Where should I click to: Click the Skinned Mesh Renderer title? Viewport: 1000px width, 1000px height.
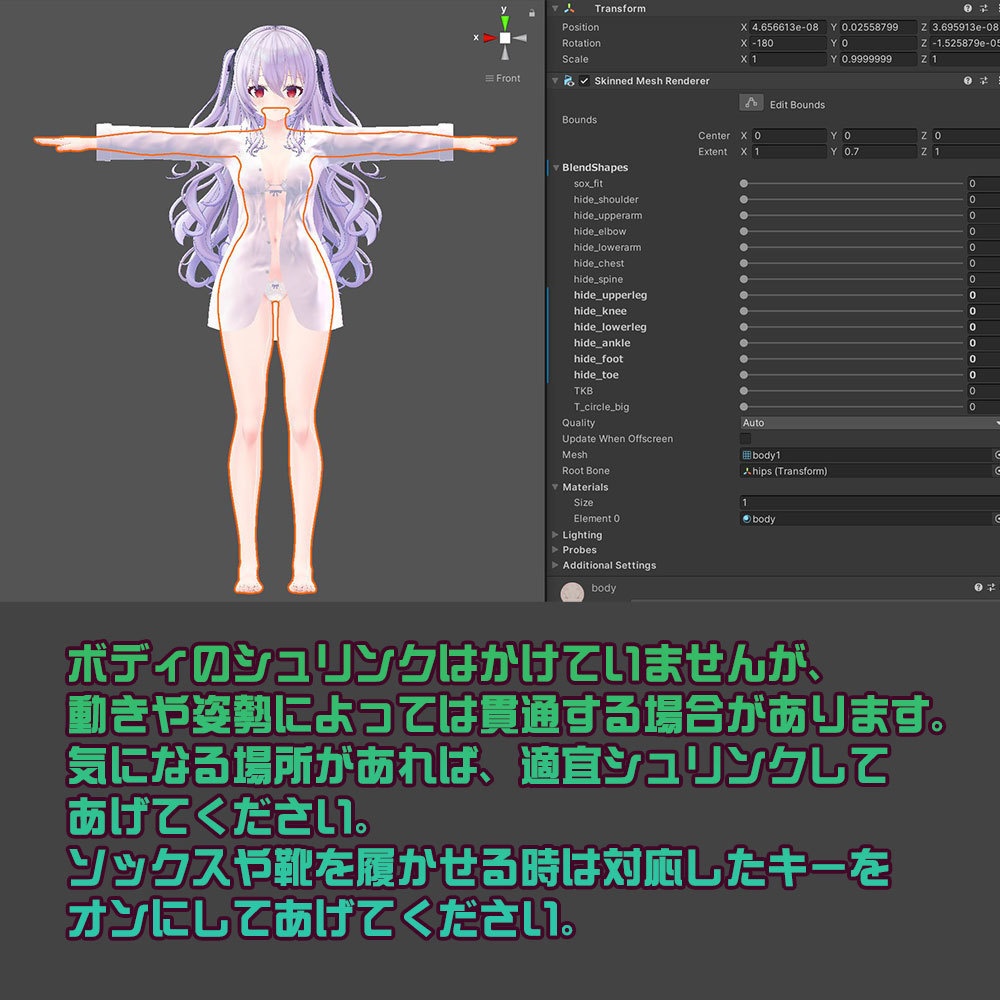tap(652, 80)
